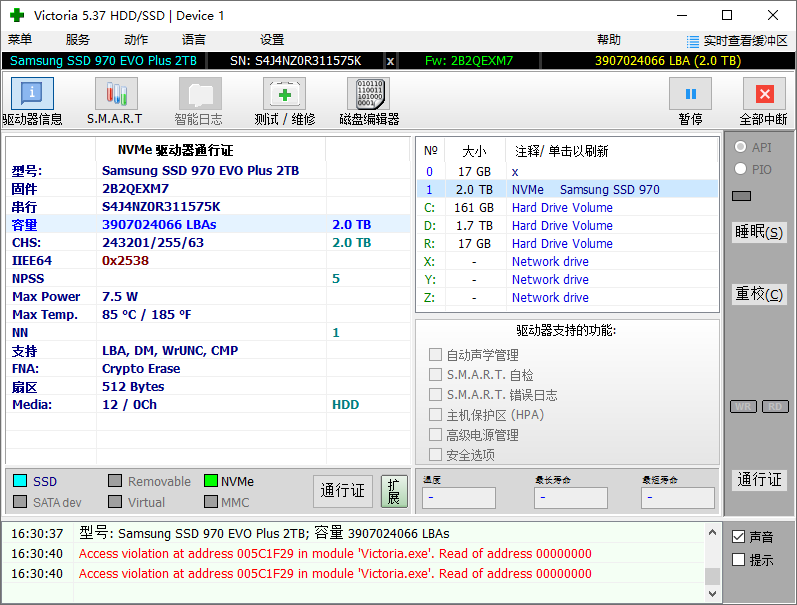
Task: Click the 最短寿命 field
Action: pos(678,498)
